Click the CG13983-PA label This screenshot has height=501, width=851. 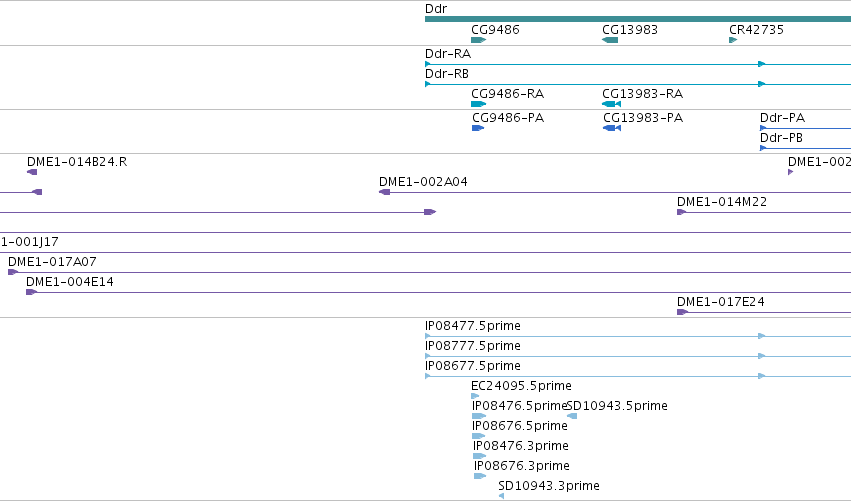tap(643, 118)
